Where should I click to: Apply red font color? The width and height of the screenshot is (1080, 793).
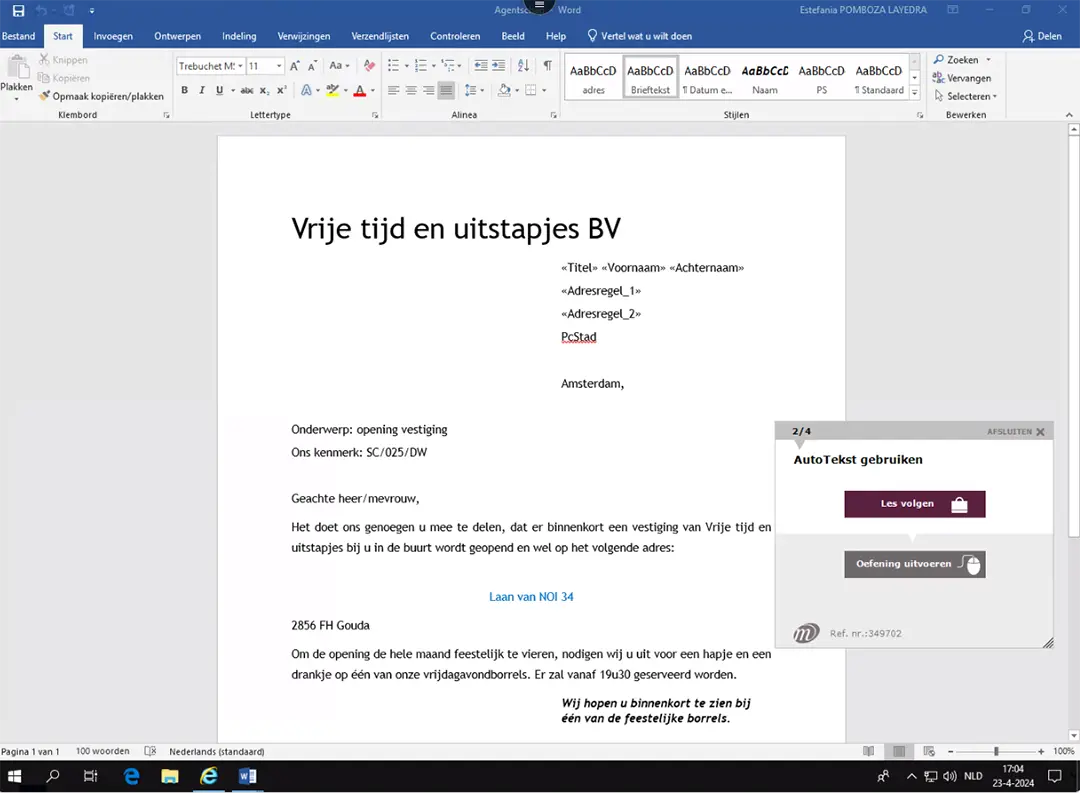pyautogui.click(x=360, y=90)
